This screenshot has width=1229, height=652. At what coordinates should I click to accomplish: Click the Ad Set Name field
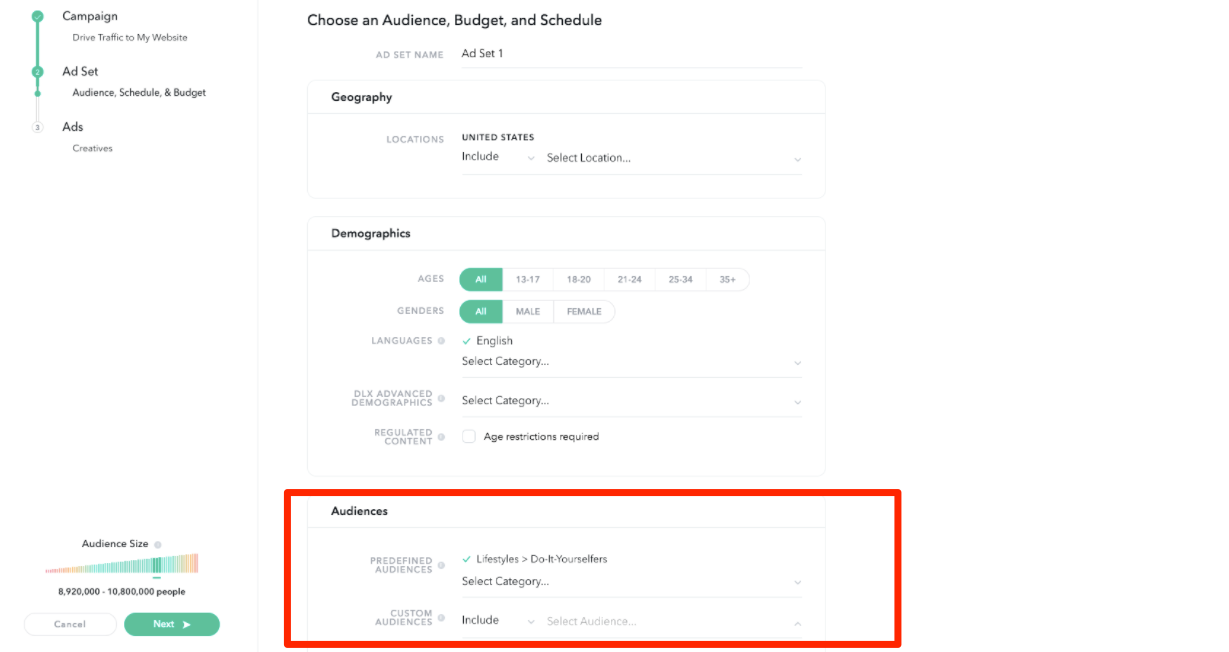[x=630, y=54]
